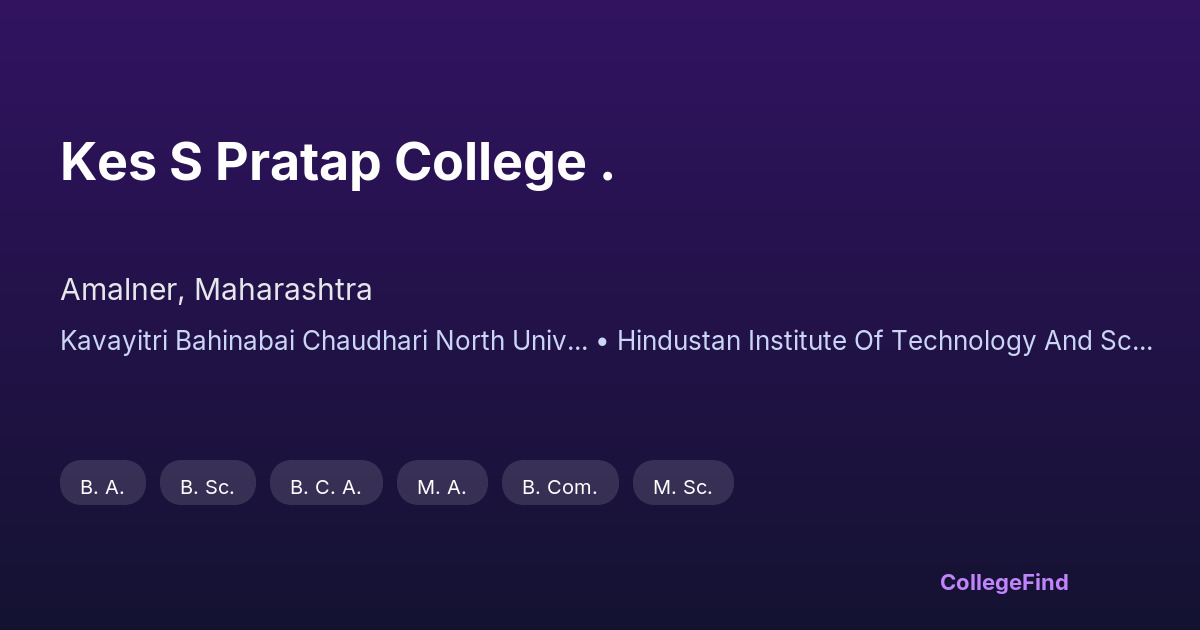Pick the B. Com. course tag

pos(560,487)
